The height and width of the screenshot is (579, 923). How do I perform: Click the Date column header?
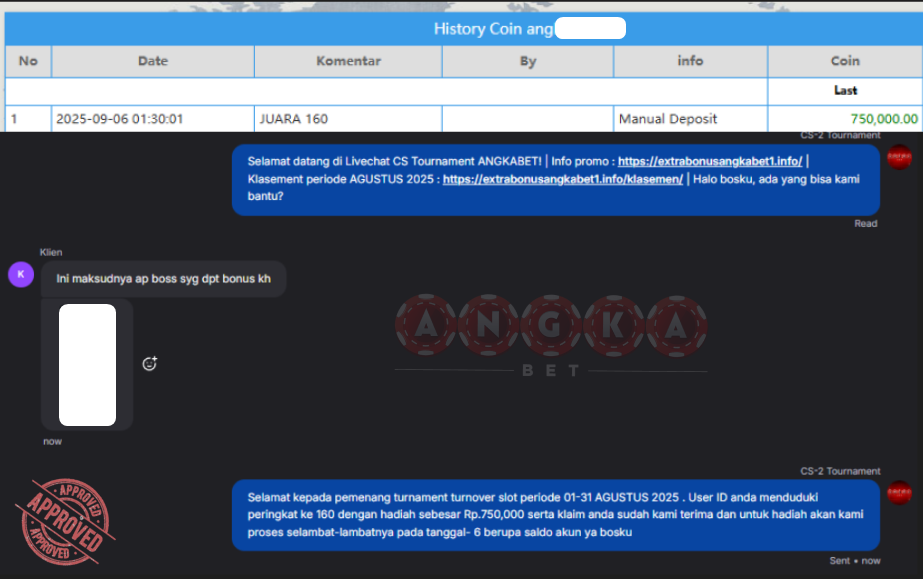pos(153,61)
